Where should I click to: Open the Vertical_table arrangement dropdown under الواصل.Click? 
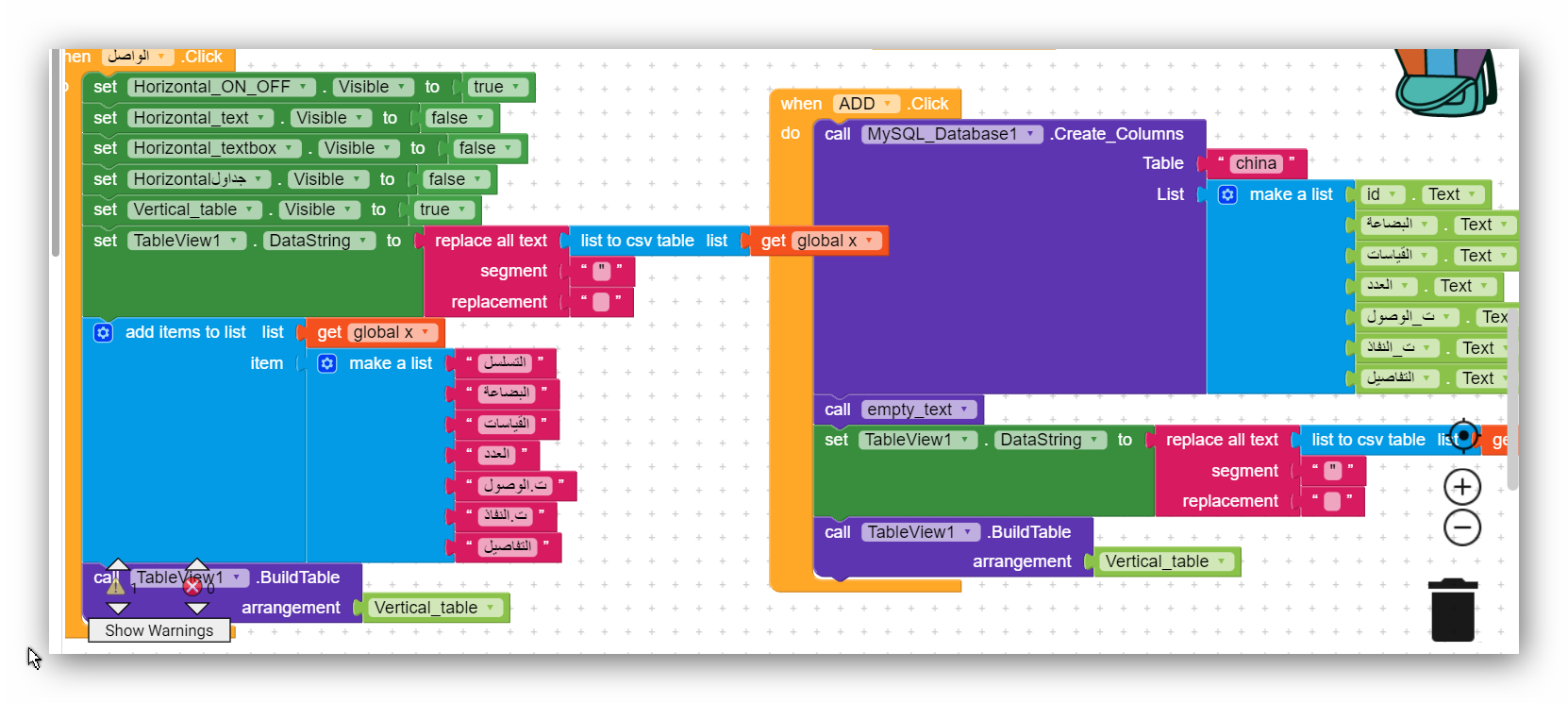tap(435, 608)
